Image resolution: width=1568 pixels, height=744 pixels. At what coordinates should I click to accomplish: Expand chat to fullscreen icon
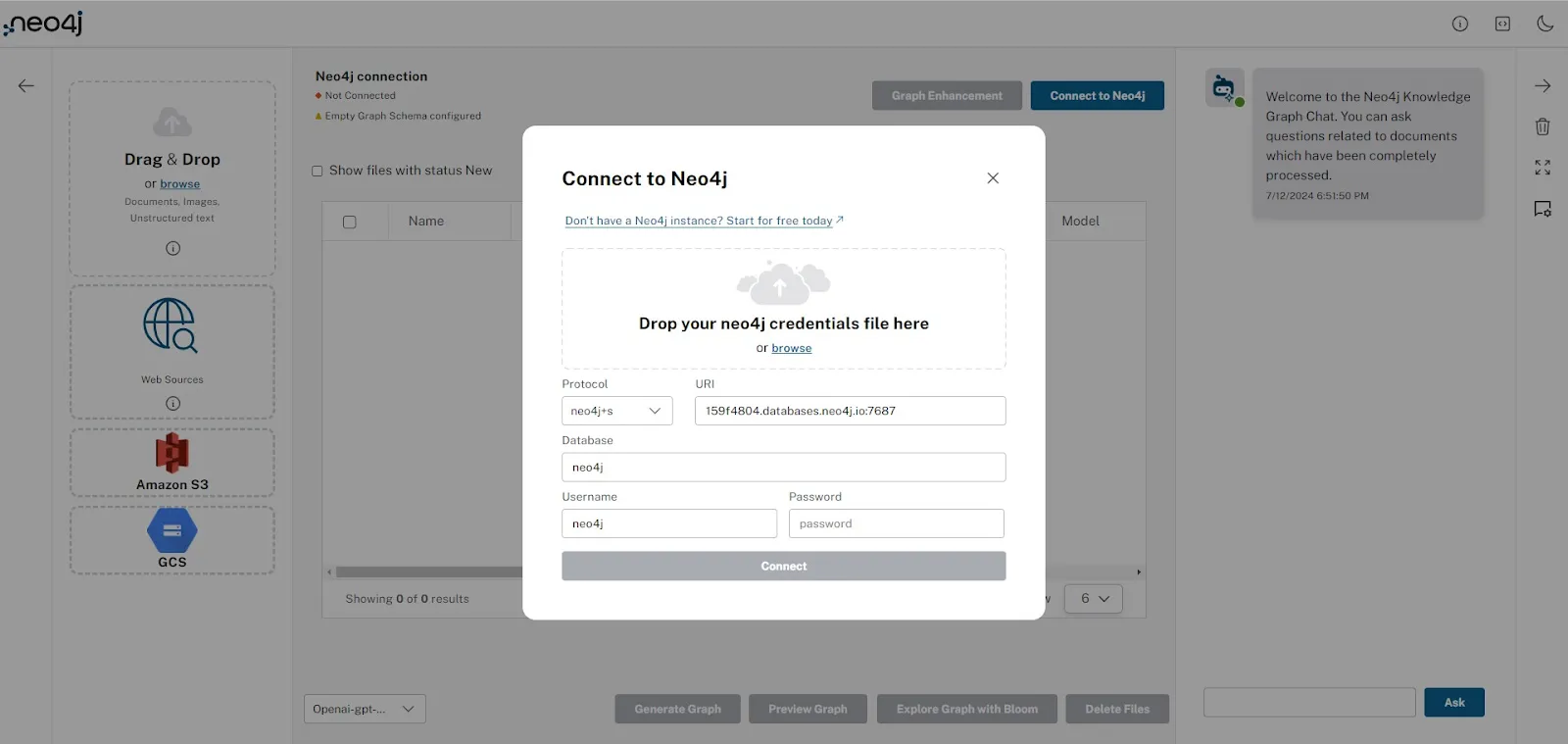[1543, 168]
